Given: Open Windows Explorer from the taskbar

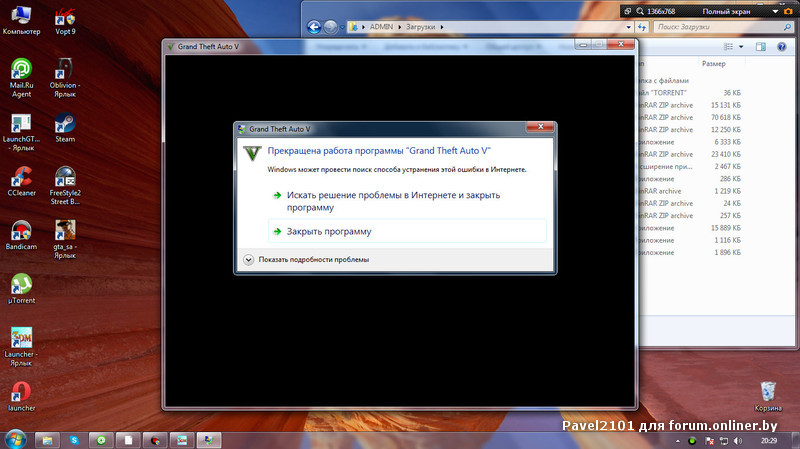Looking at the screenshot, I should [47, 440].
